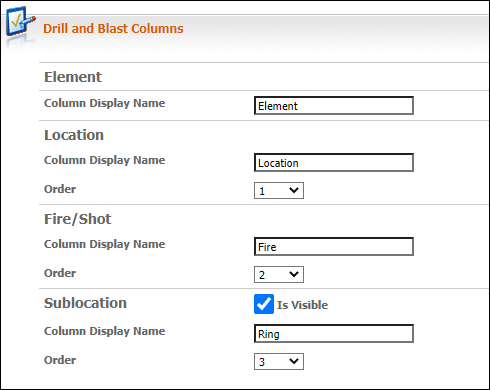The image size is (490, 390).
Task: Click the Order label under Fire/Shot
Action: (x=60, y=273)
